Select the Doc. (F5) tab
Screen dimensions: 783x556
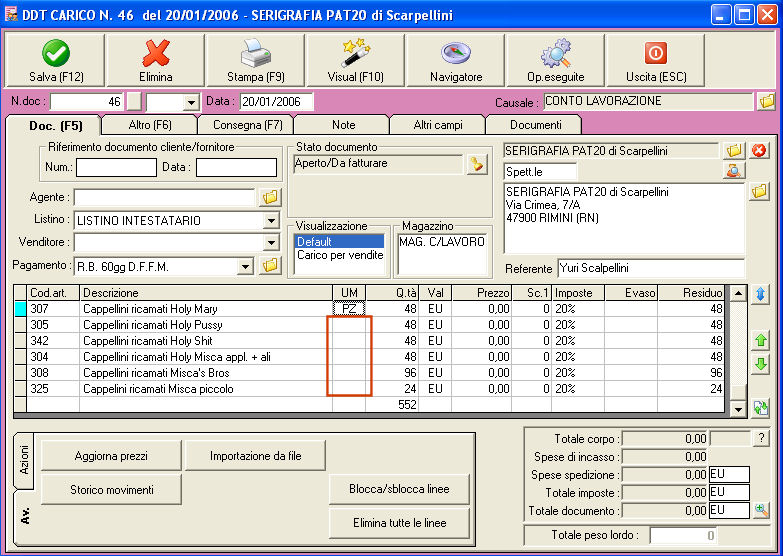pos(55,125)
